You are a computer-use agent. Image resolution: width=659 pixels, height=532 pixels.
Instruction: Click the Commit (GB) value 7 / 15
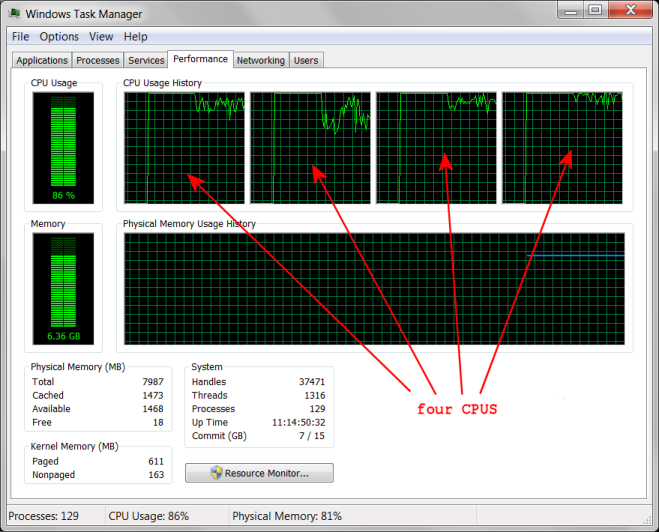[312, 436]
